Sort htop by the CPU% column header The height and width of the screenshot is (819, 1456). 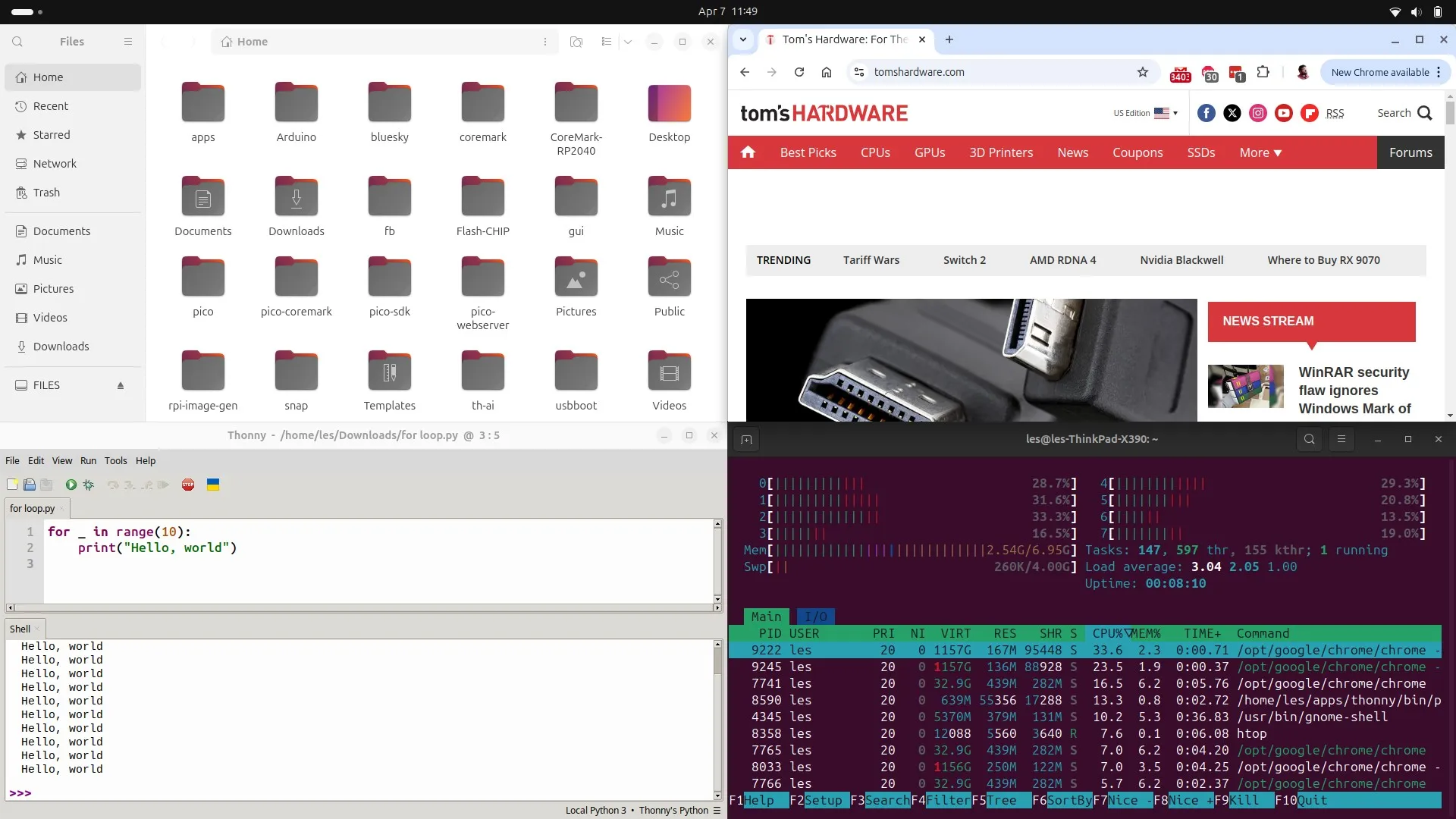[x=1107, y=633]
